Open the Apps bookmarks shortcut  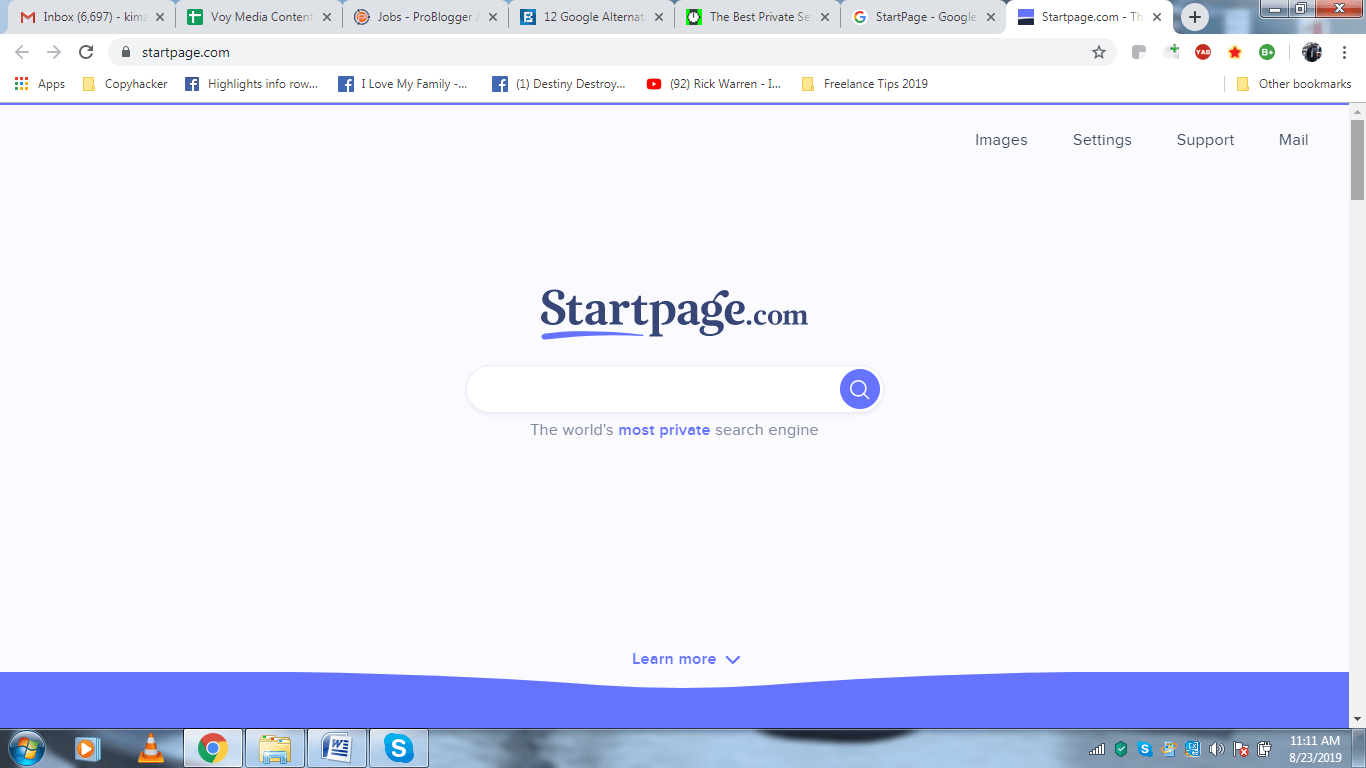coord(40,84)
